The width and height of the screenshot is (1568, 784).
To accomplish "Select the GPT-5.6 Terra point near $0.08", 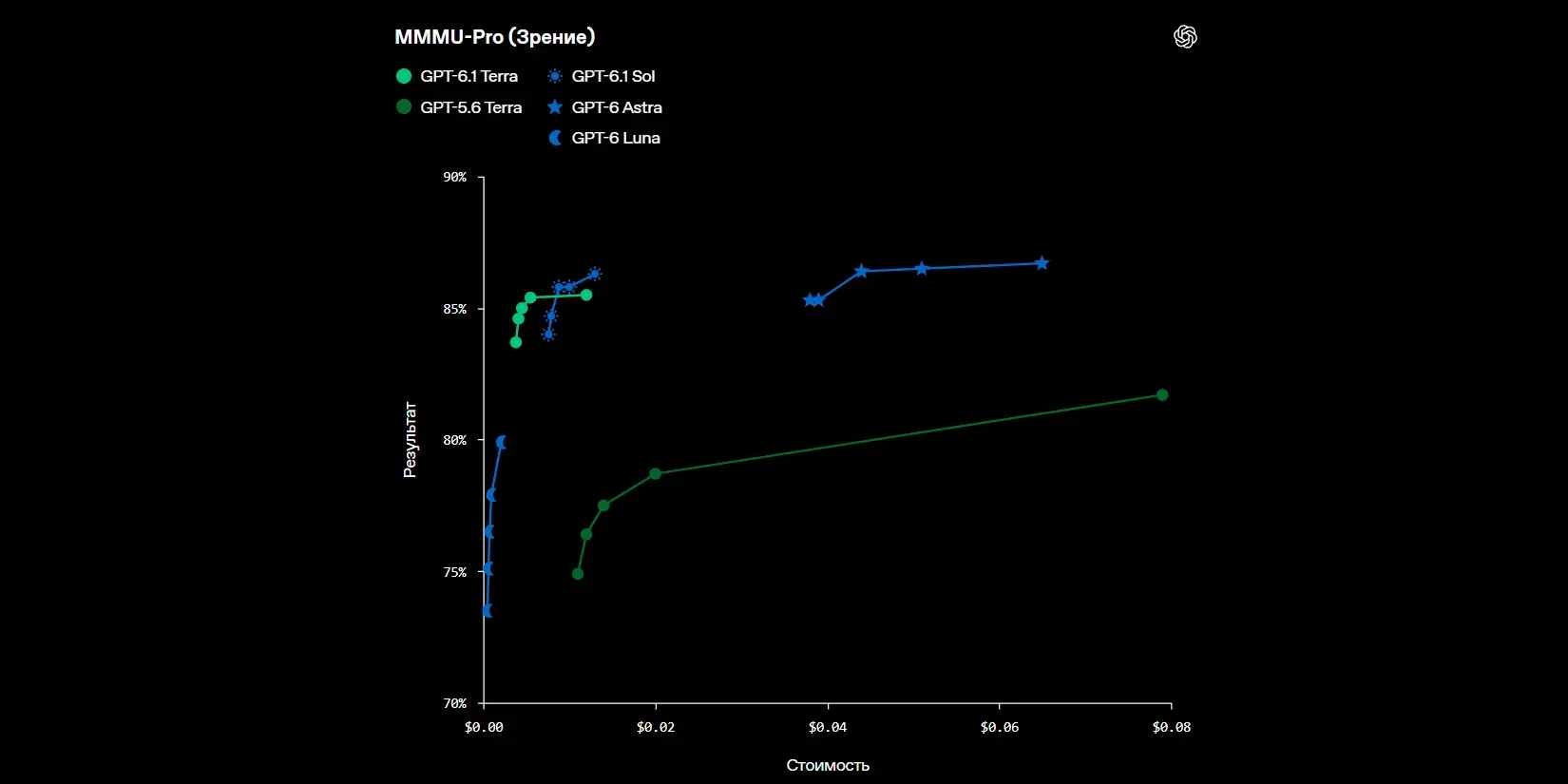I will 1162,395.
